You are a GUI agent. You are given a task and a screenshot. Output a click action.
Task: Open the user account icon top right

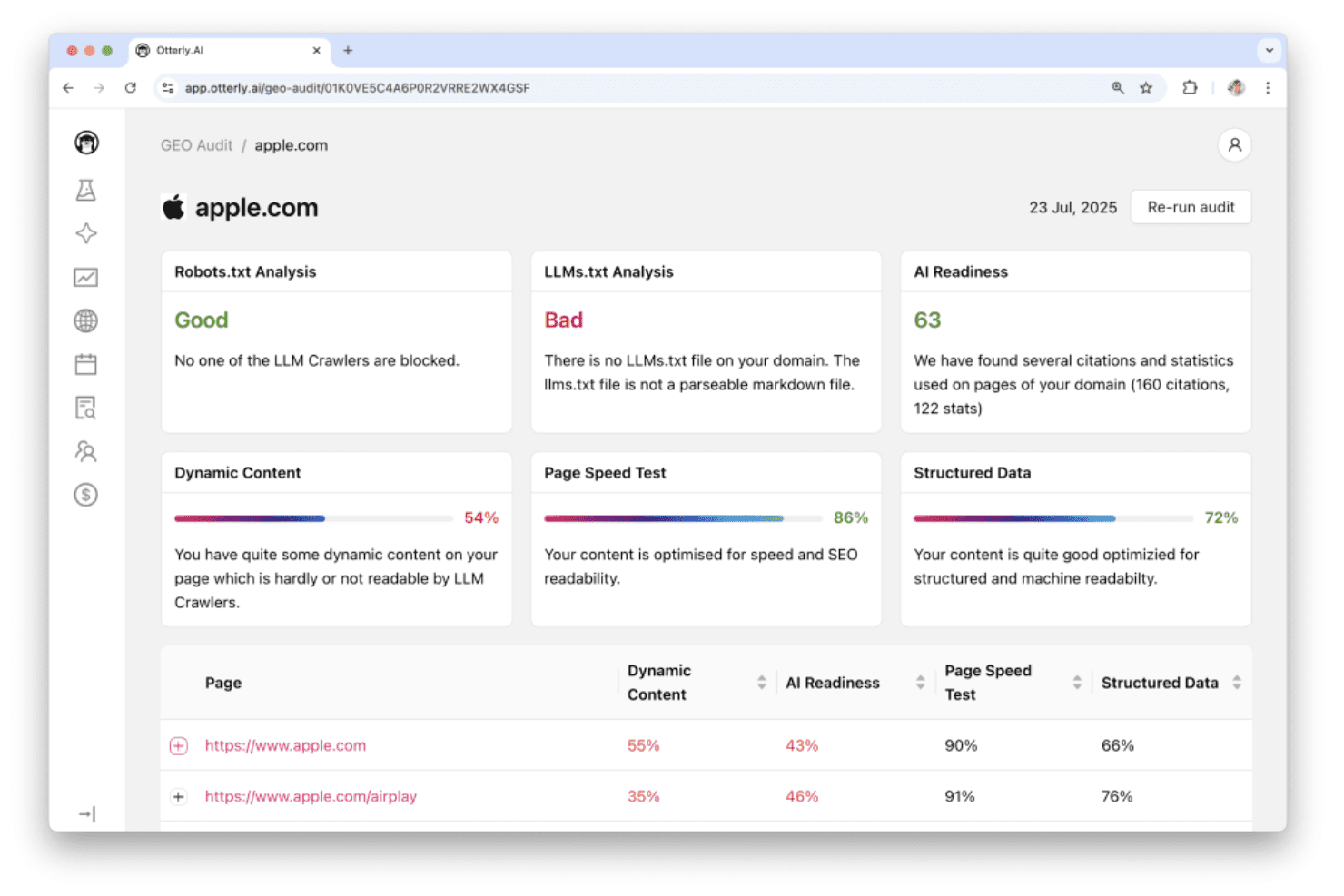click(x=1234, y=145)
